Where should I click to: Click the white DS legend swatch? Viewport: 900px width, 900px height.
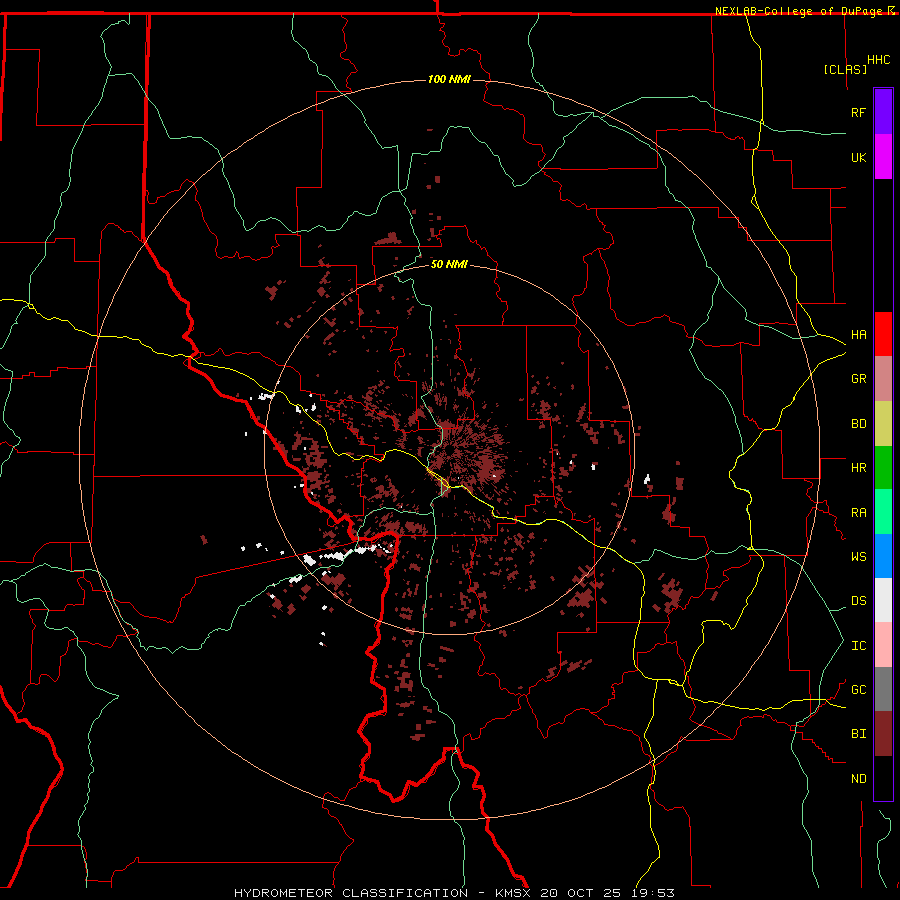click(883, 600)
